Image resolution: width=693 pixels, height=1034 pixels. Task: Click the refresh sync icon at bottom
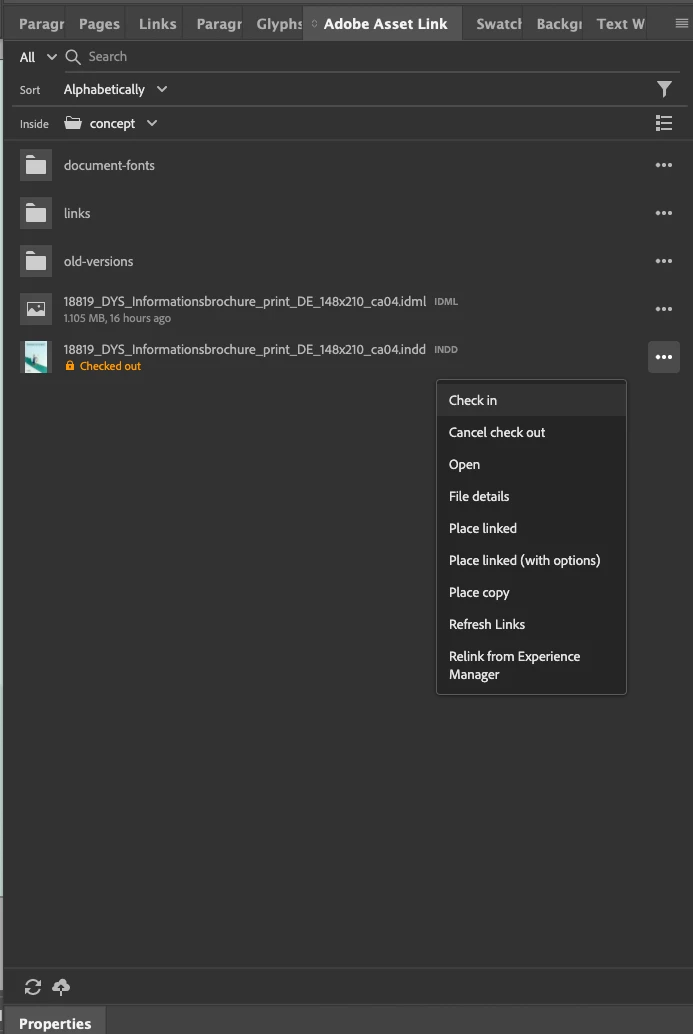click(33, 987)
